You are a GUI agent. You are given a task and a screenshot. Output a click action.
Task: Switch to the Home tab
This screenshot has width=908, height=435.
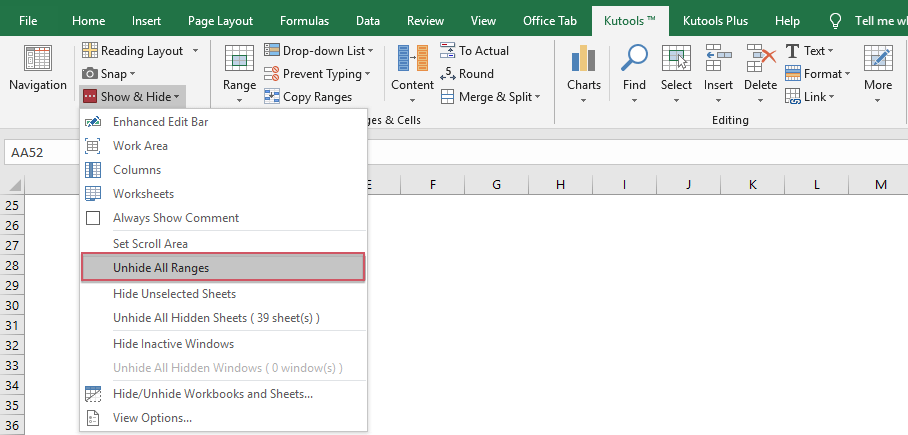89,21
